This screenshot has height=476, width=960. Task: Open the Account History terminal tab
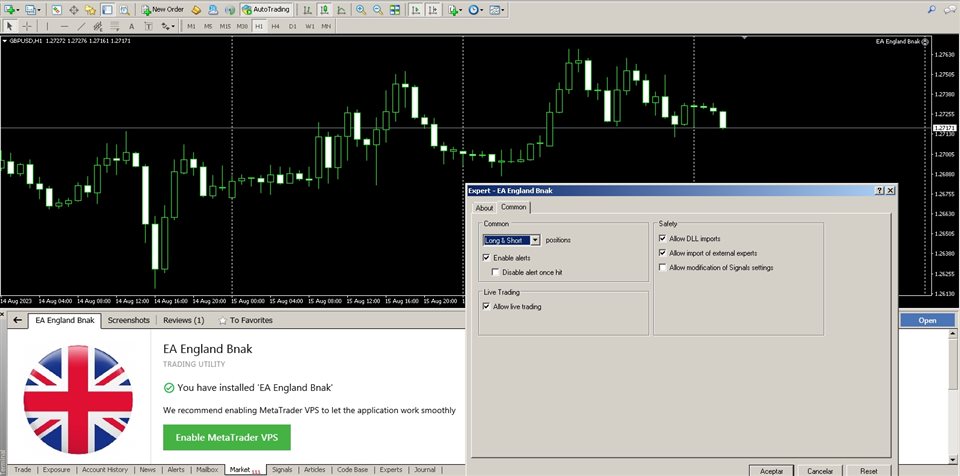click(x=105, y=470)
